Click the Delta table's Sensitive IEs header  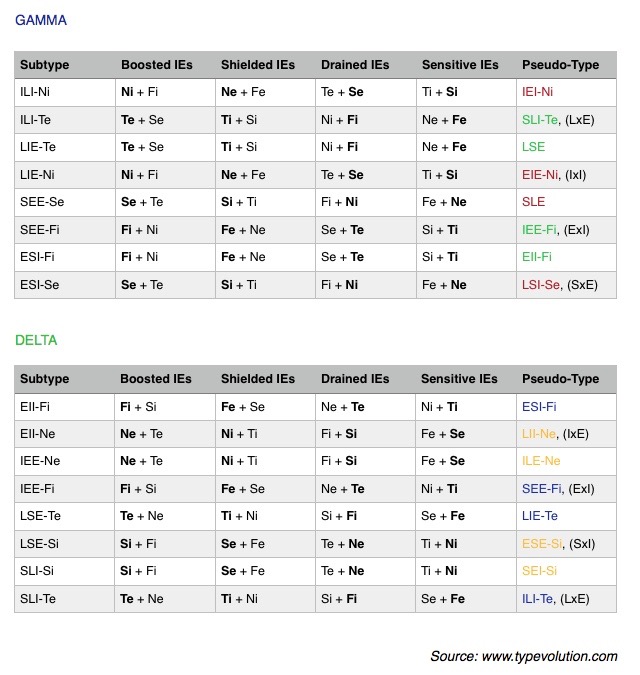pyautogui.click(x=459, y=379)
